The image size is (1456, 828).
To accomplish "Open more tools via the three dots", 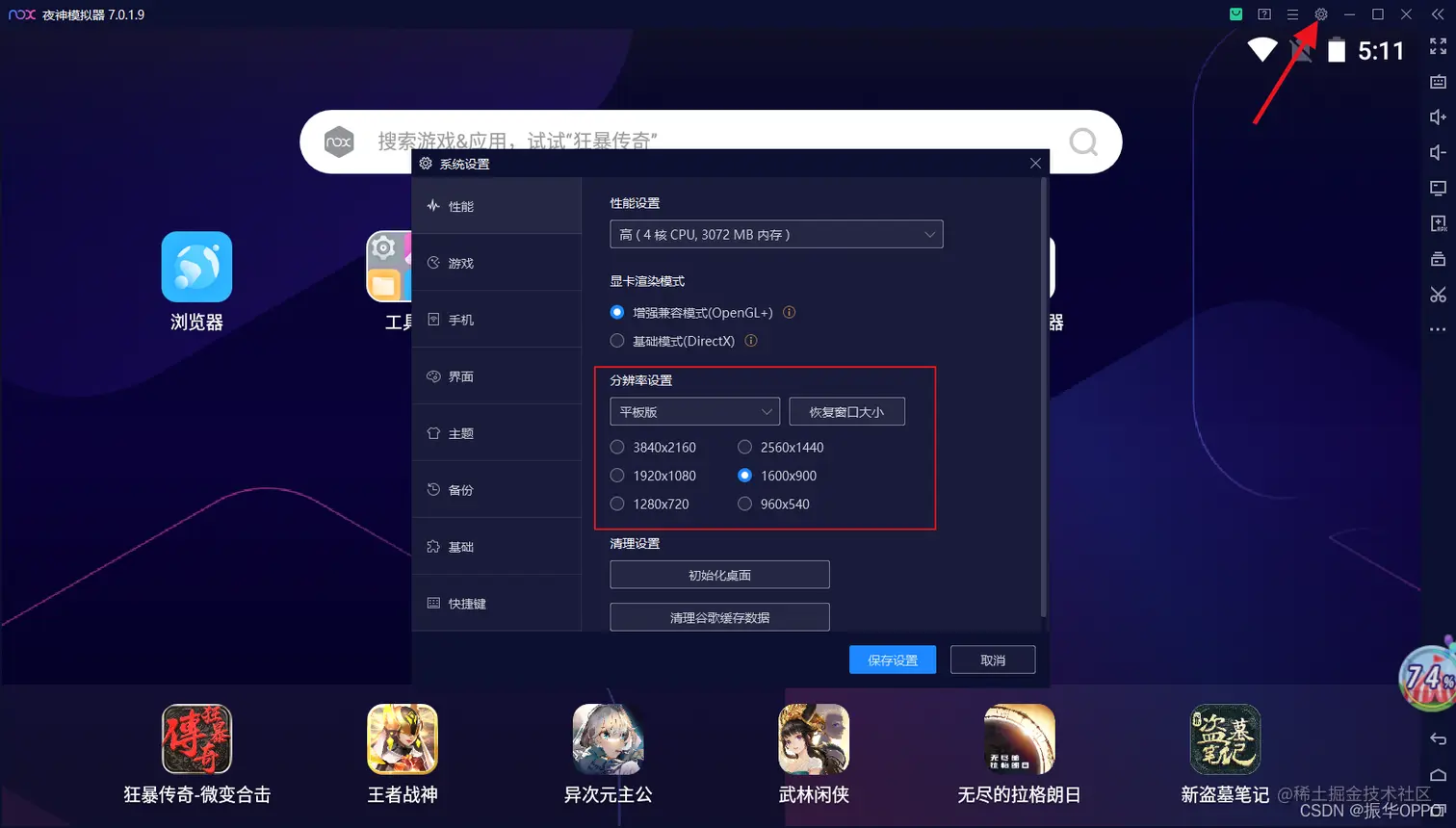I will [1438, 329].
